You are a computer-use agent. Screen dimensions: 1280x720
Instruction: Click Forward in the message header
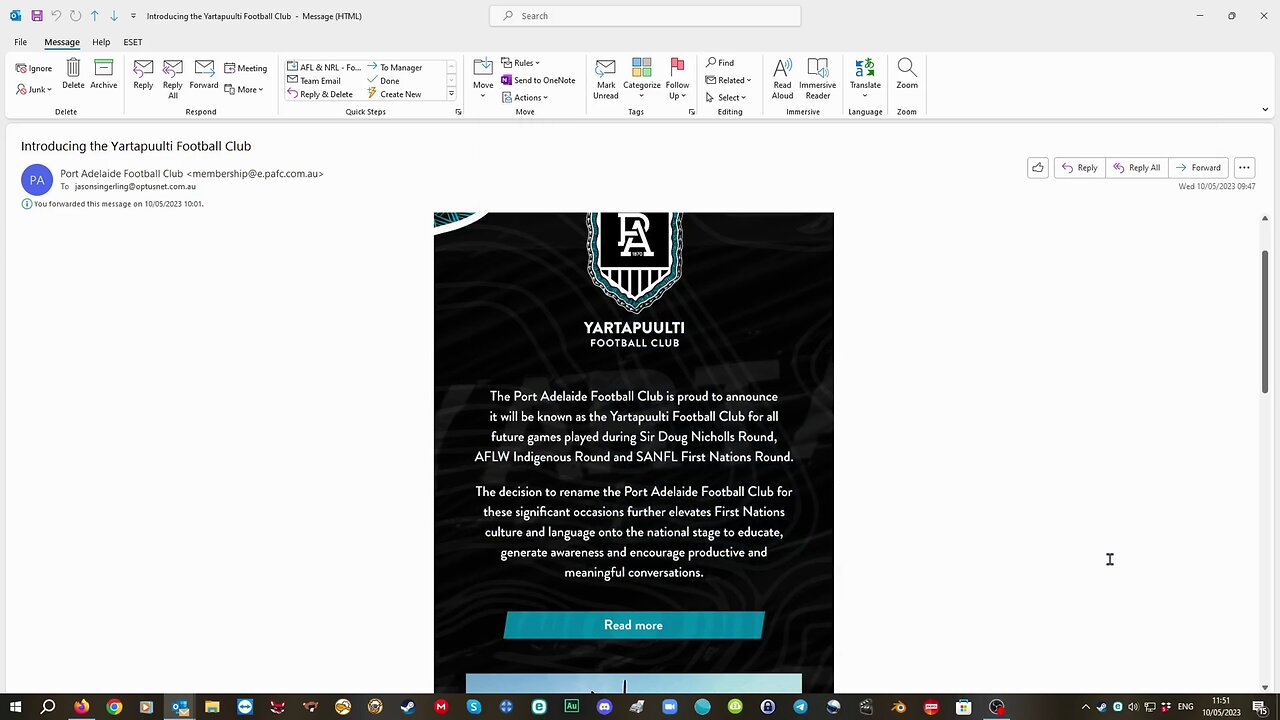click(1198, 168)
